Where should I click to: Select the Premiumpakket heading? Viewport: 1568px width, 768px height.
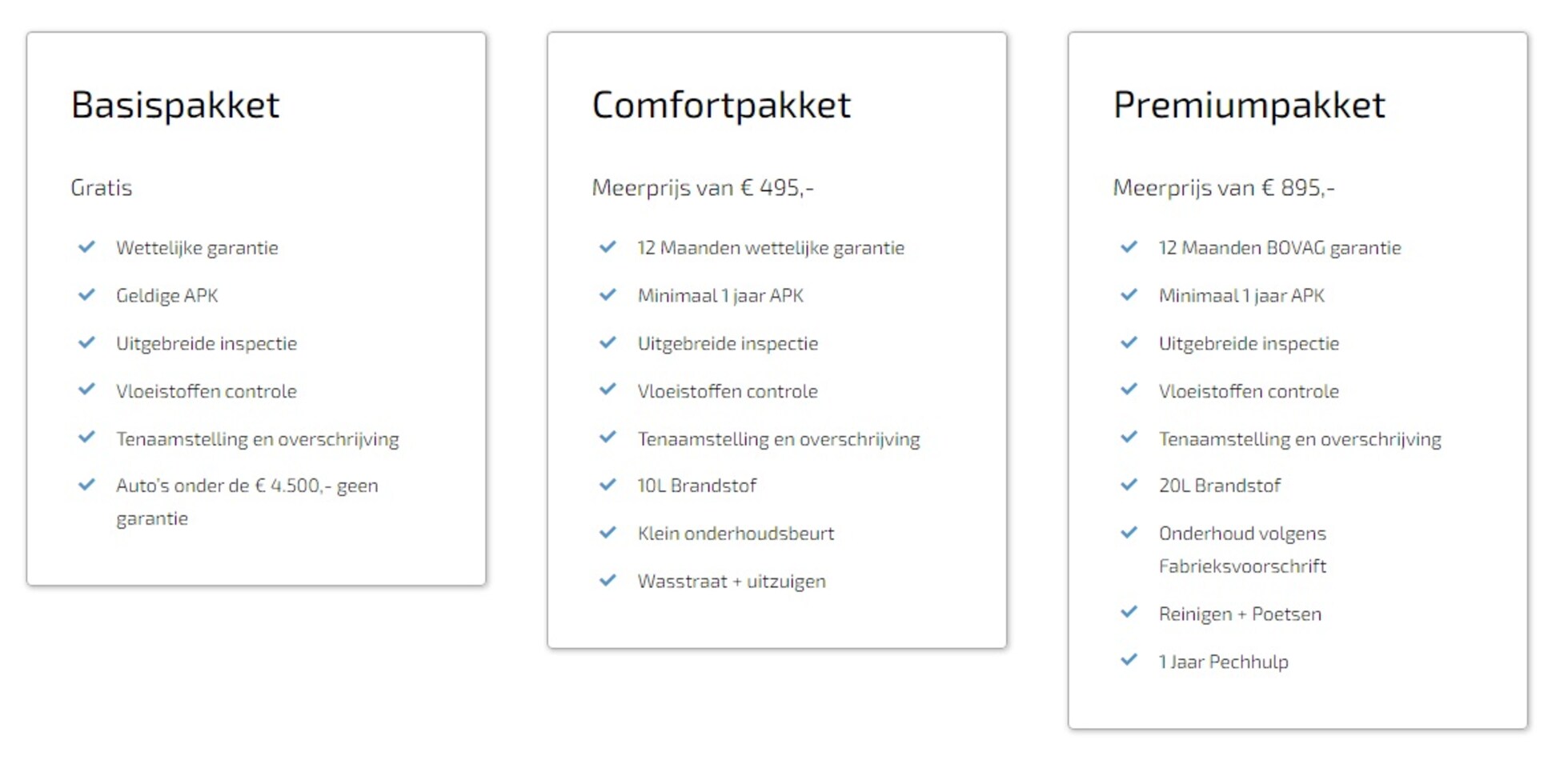coord(1249,105)
